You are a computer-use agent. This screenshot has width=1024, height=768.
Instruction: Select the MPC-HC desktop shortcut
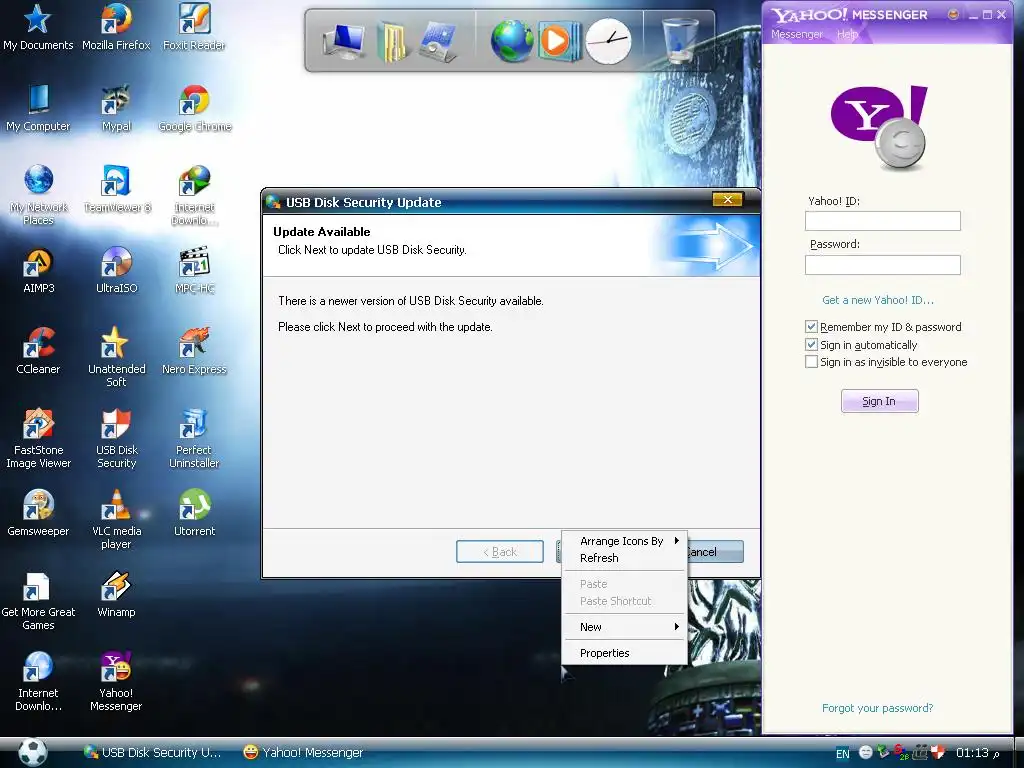click(x=195, y=270)
